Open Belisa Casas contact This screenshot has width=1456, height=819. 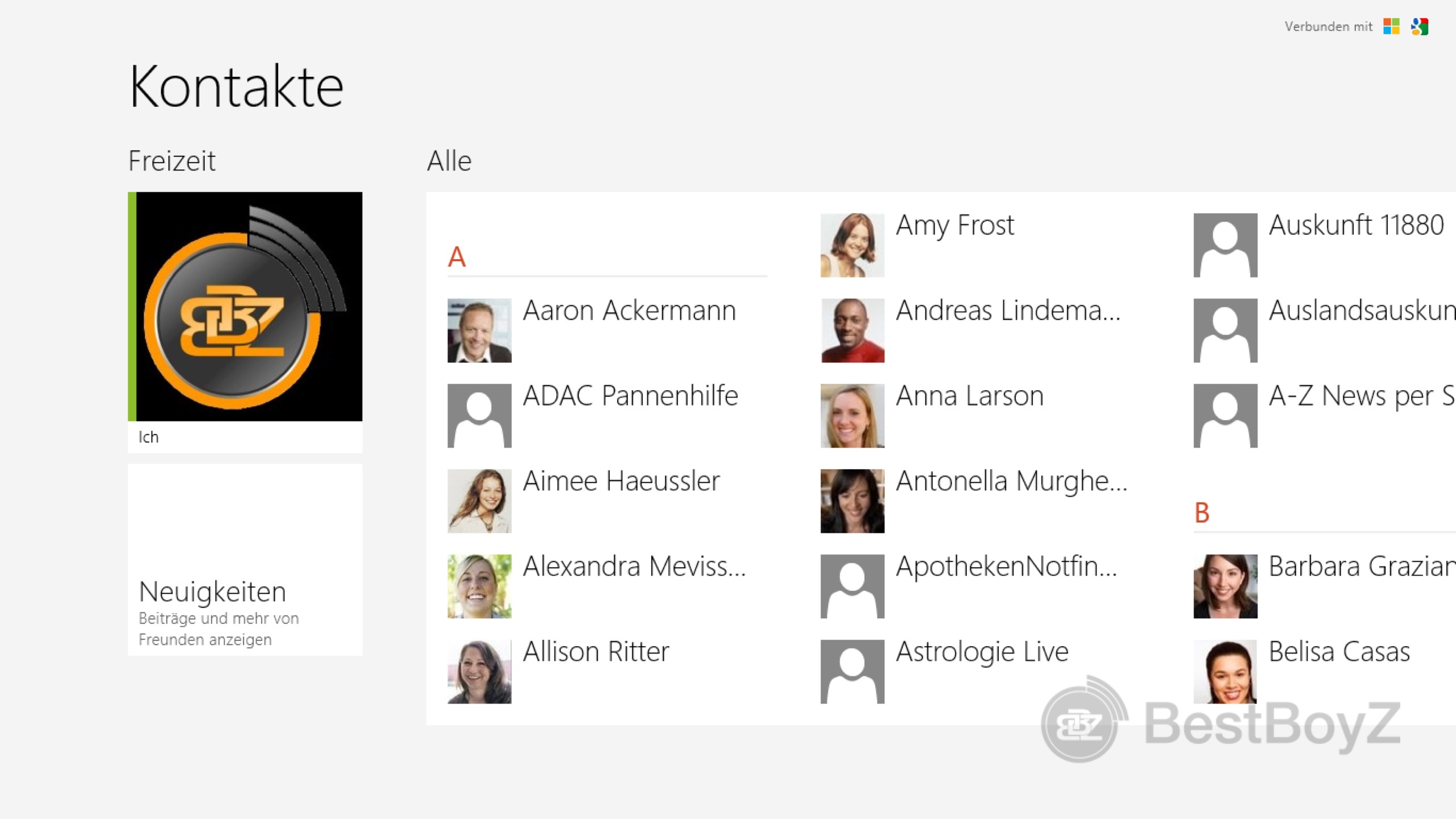coord(1339,652)
